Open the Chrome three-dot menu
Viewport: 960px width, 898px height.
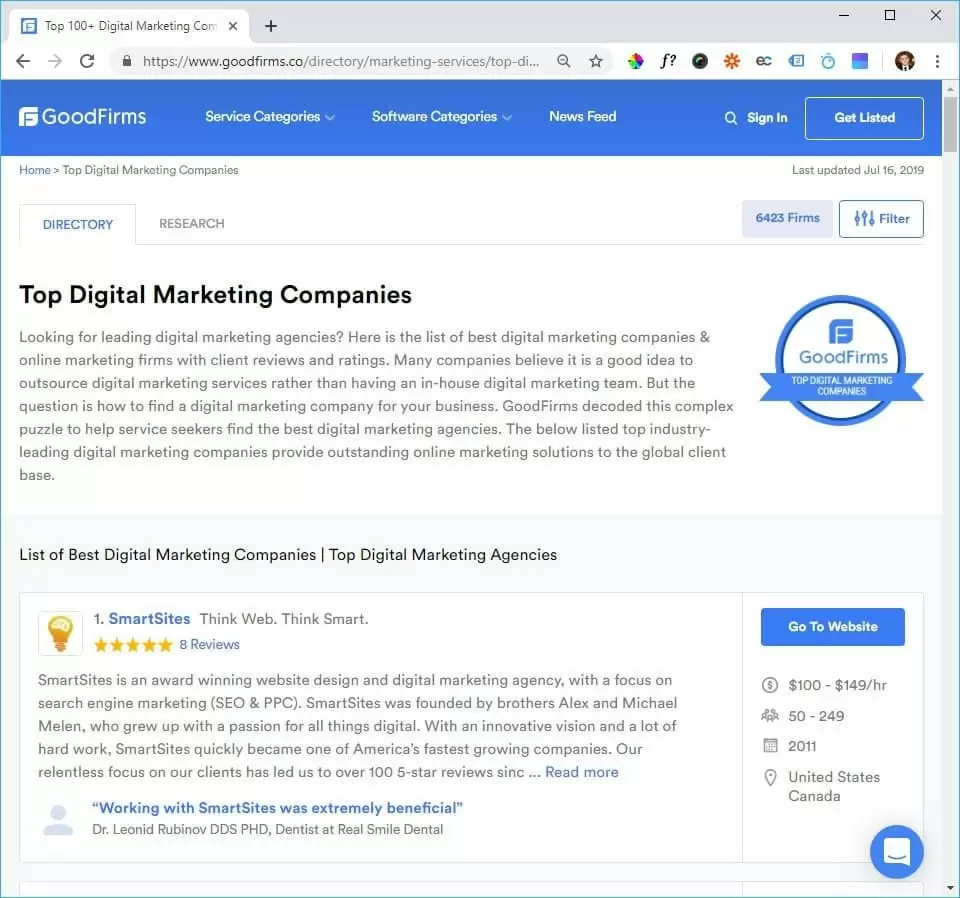click(x=938, y=61)
